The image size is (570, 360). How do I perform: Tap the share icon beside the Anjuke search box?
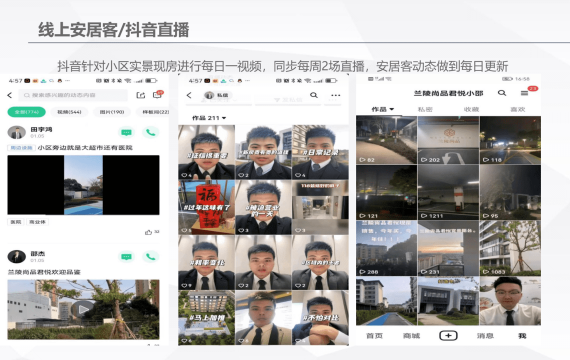[x=141, y=95]
